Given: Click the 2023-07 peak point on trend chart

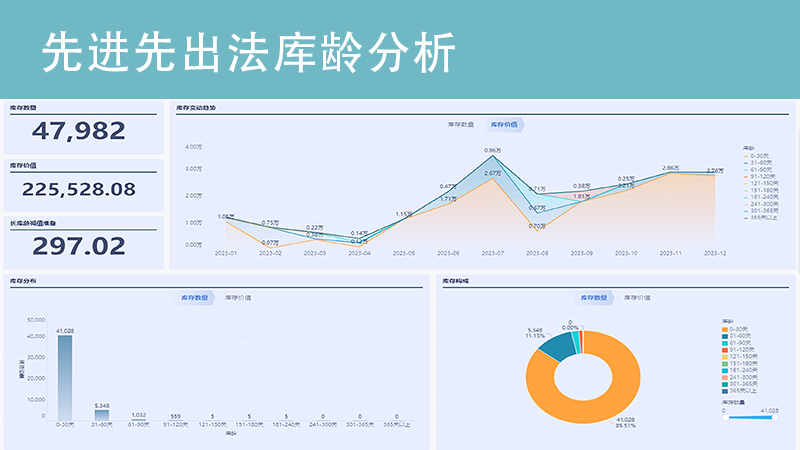Looking at the screenshot, I should (x=492, y=156).
